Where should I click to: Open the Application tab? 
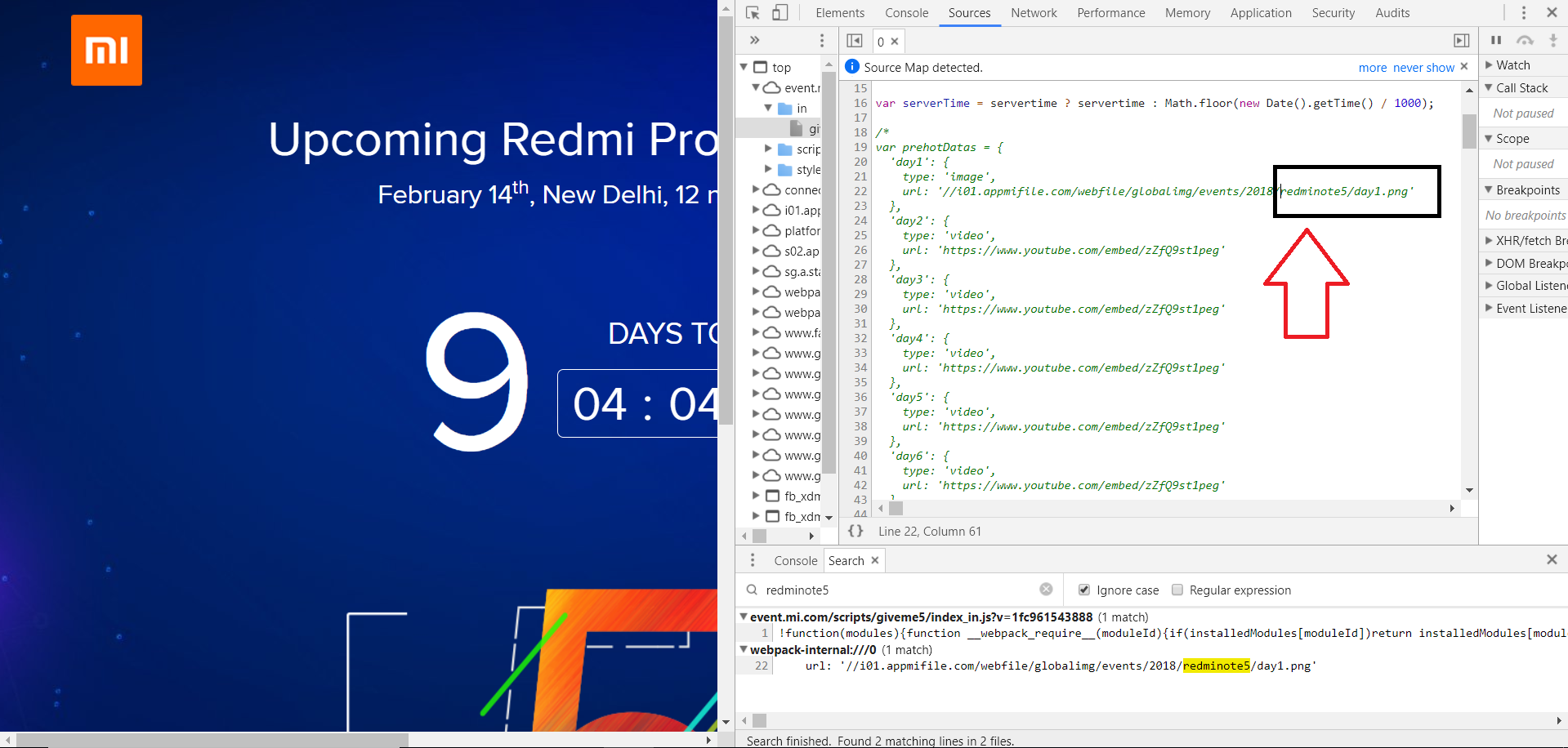pyautogui.click(x=1261, y=13)
